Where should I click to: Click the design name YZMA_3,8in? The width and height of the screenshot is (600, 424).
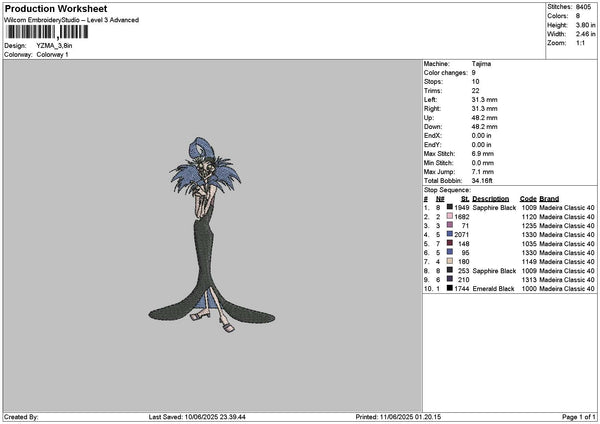click(x=53, y=45)
